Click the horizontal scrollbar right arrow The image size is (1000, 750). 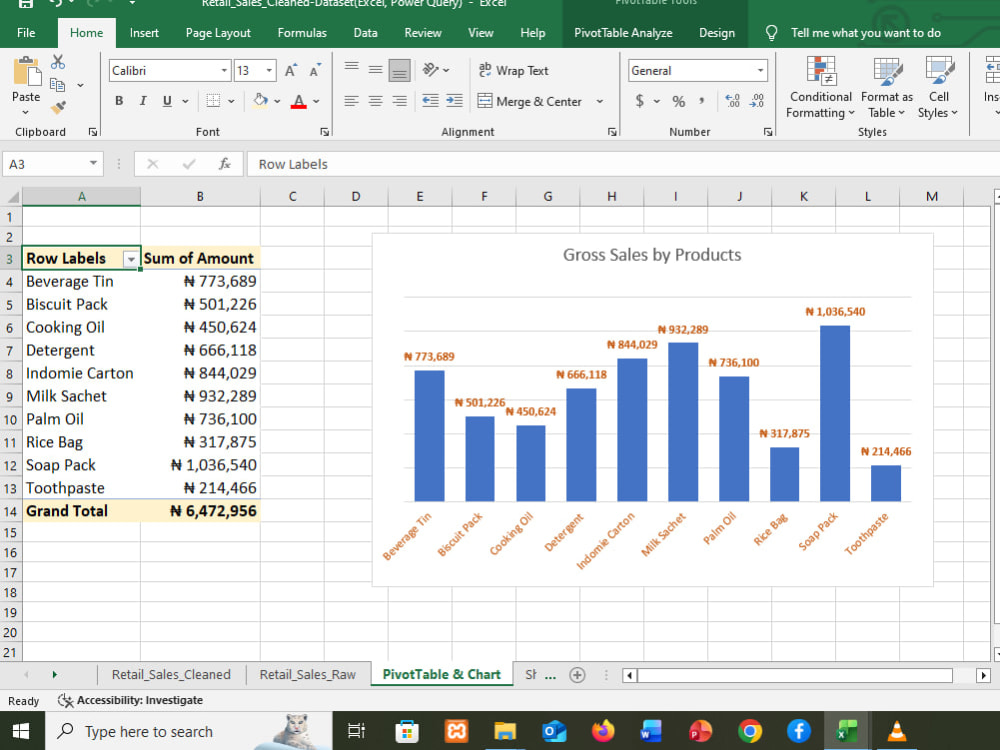[983, 675]
